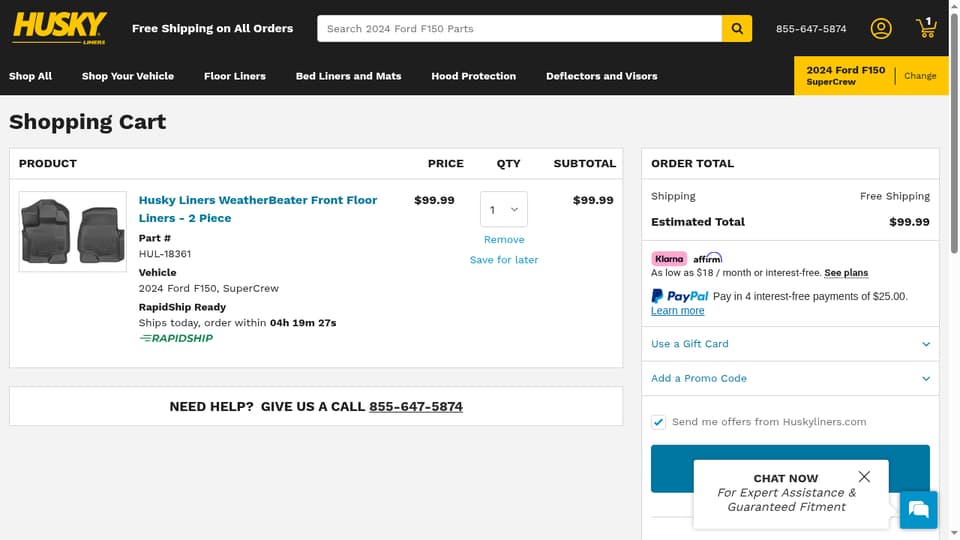Viewport: 960px width, 540px height.
Task: Click the Klarna badge
Action: [x=669, y=258]
